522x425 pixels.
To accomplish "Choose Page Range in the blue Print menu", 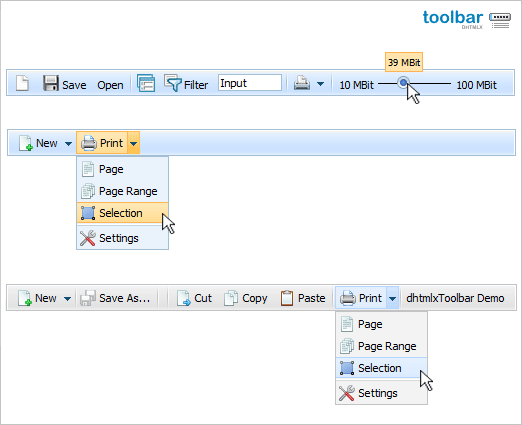I will click(122, 191).
